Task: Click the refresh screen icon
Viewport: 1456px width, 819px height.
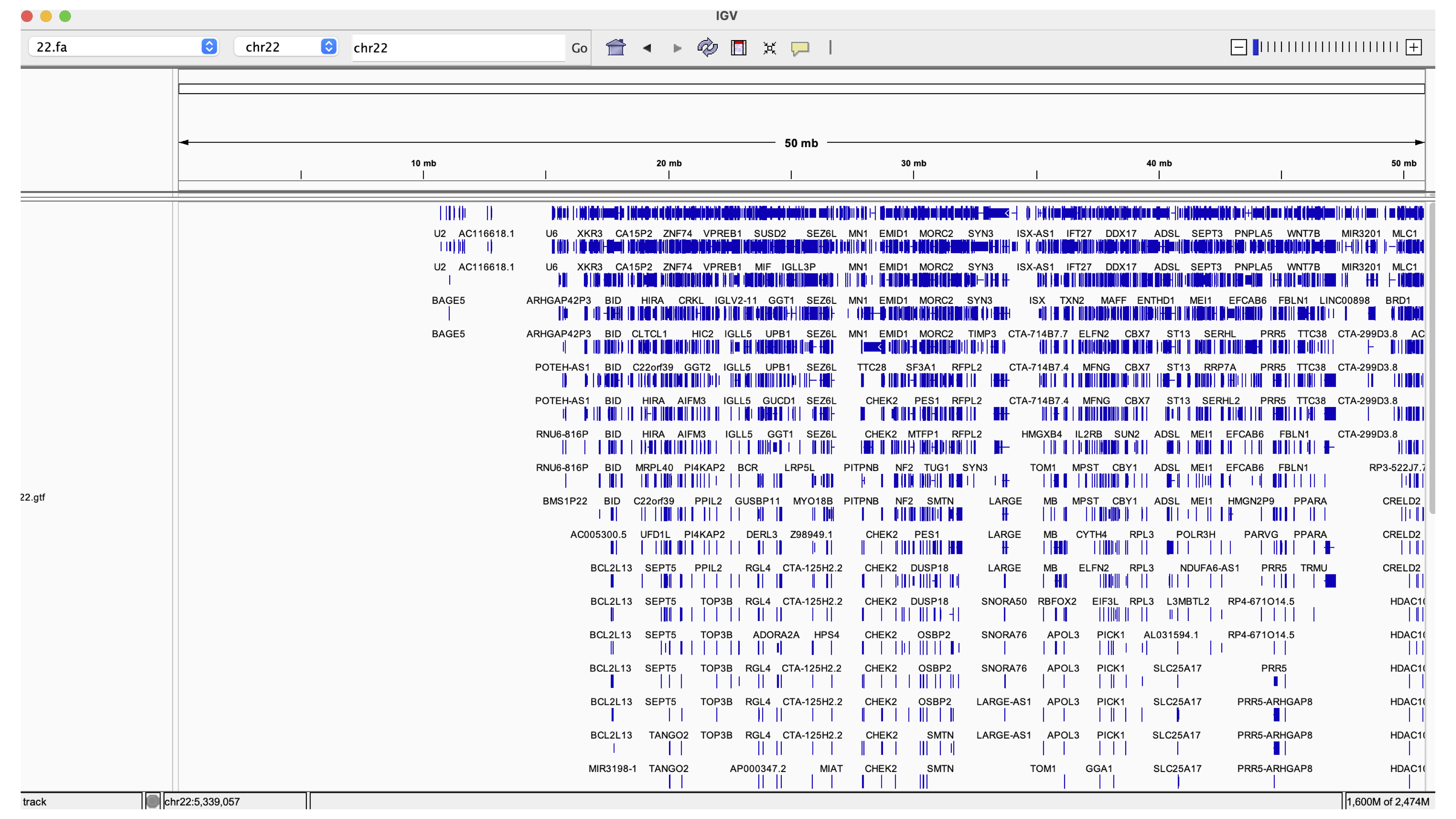Action: (707, 47)
